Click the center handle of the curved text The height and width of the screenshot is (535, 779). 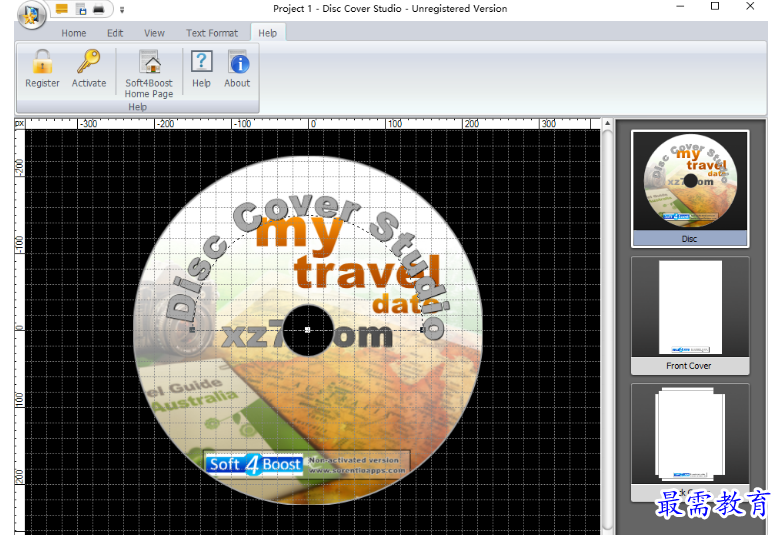pyautogui.click(x=308, y=330)
